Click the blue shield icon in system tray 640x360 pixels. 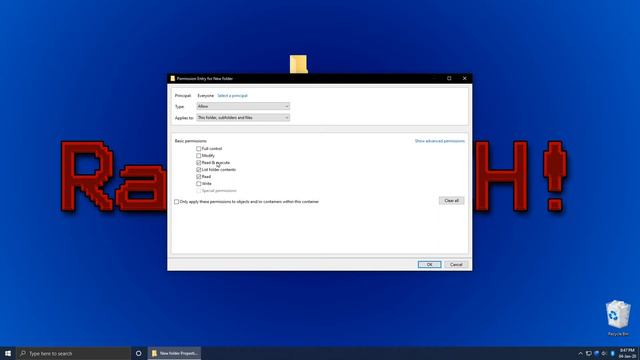click(596, 353)
